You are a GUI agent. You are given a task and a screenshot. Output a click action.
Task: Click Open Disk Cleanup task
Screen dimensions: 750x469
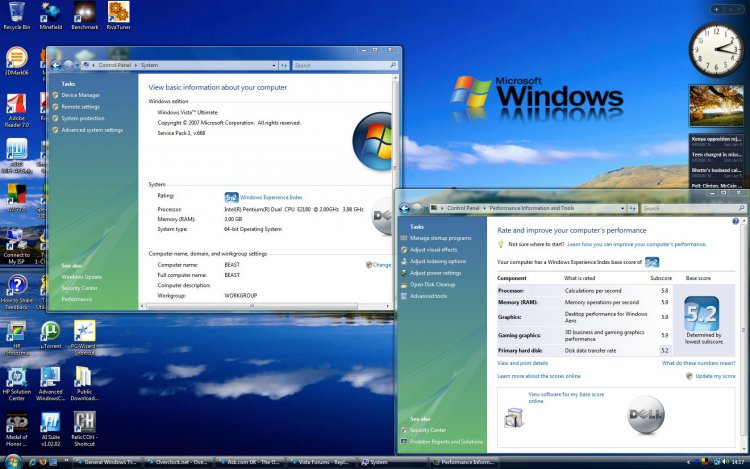pyautogui.click(x=432, y=284)
